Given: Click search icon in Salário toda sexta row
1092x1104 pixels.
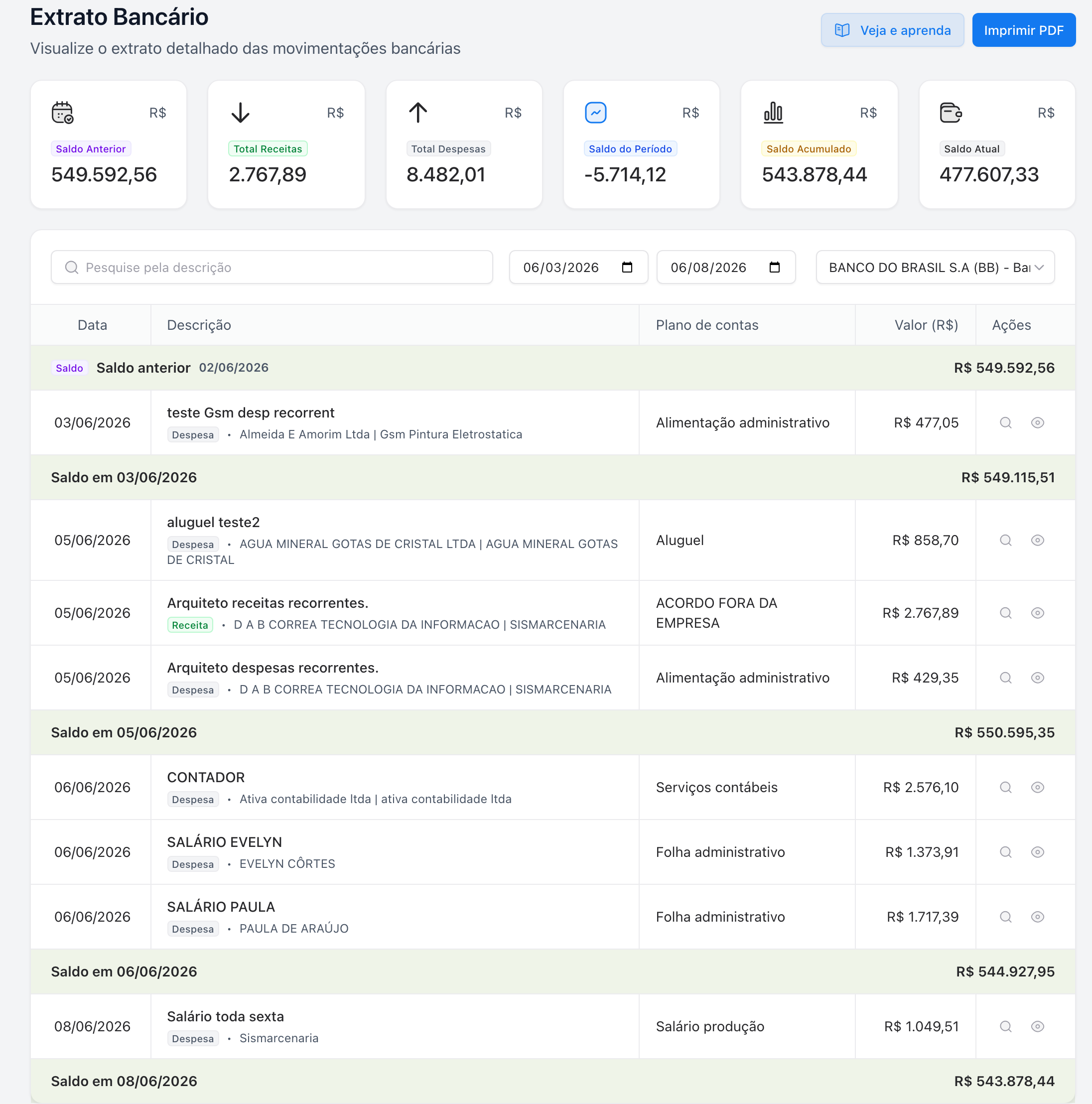Looking at the screenshot, I should tap(1006, 1026).
